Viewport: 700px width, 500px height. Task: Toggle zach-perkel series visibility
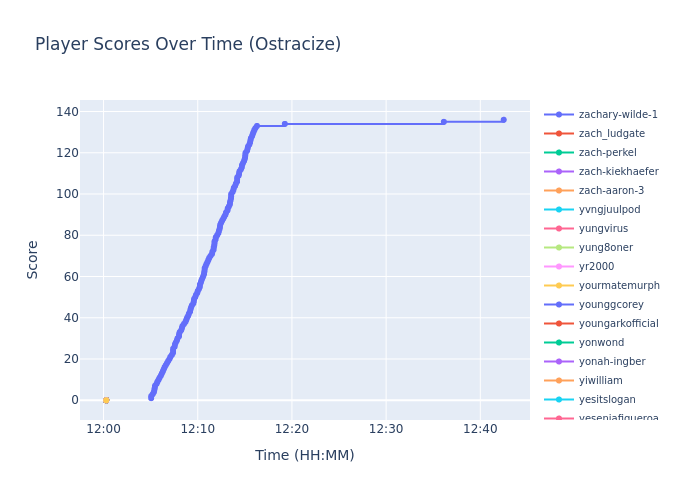tap(607, 153)
